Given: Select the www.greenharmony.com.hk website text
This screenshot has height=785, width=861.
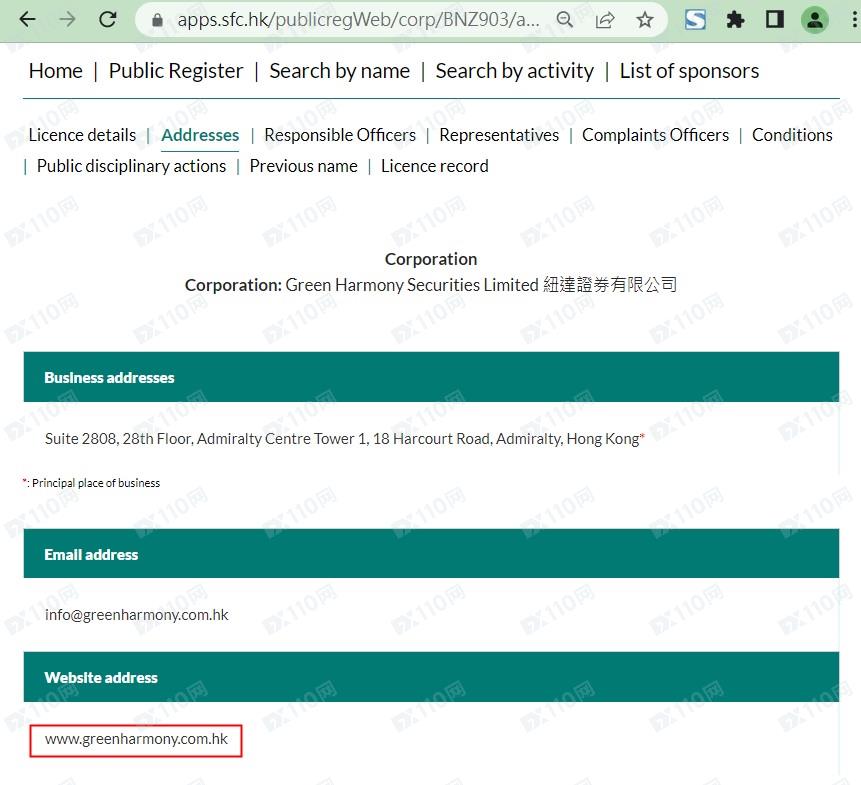Looking at the screenshot, I should [x=136, y=739].
